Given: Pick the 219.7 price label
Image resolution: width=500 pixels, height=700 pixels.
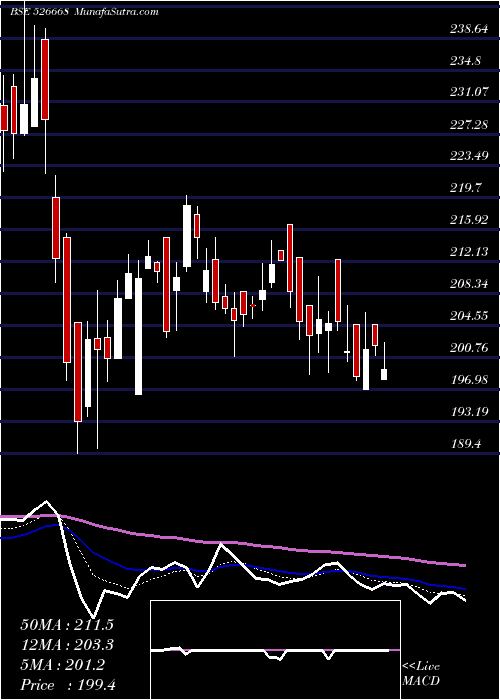Looking at the screenshot, I should [x=465, y=188].
